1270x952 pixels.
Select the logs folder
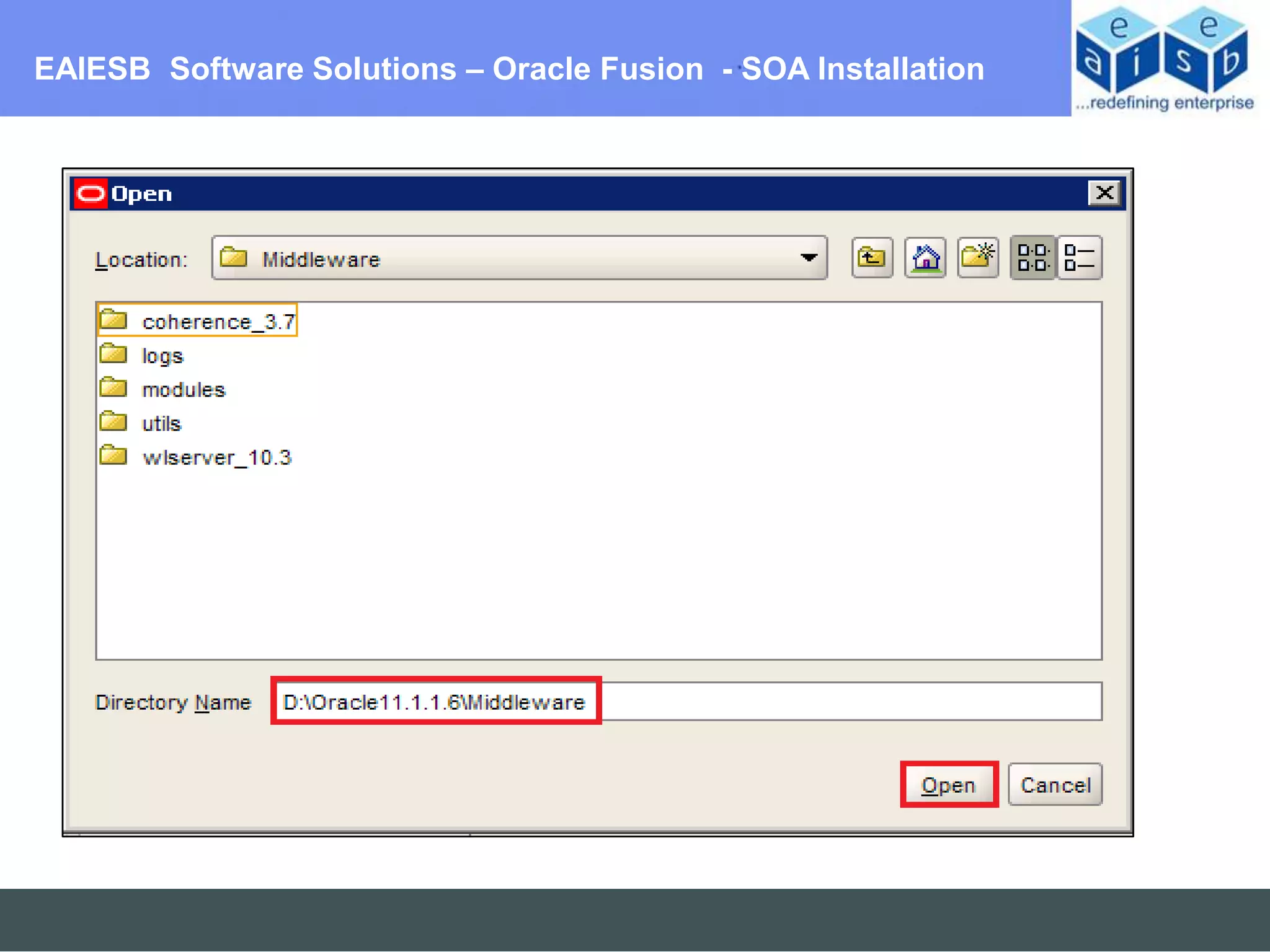142,355
